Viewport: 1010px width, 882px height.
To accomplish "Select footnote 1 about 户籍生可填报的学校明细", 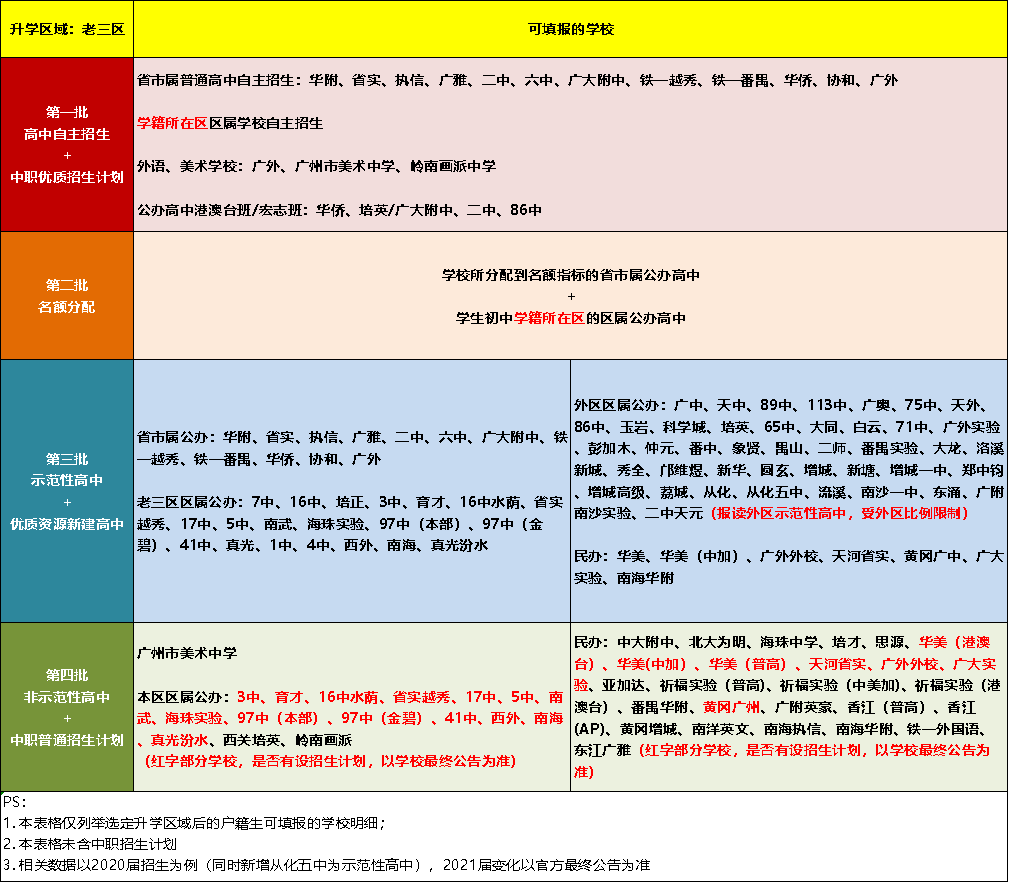I will pyautogui.click(x=194, y=823).
